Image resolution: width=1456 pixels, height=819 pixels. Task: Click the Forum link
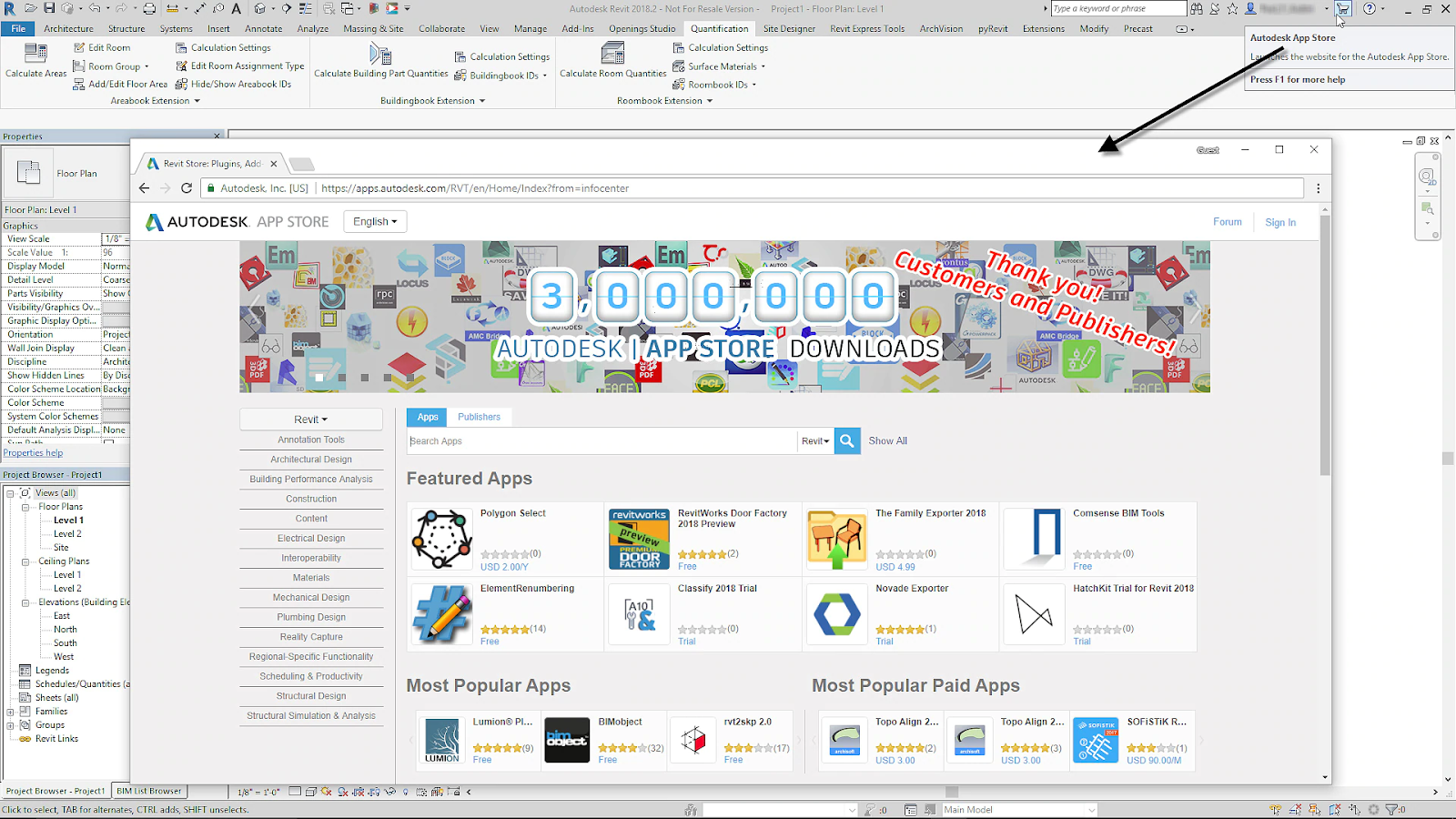[1227, 222]
